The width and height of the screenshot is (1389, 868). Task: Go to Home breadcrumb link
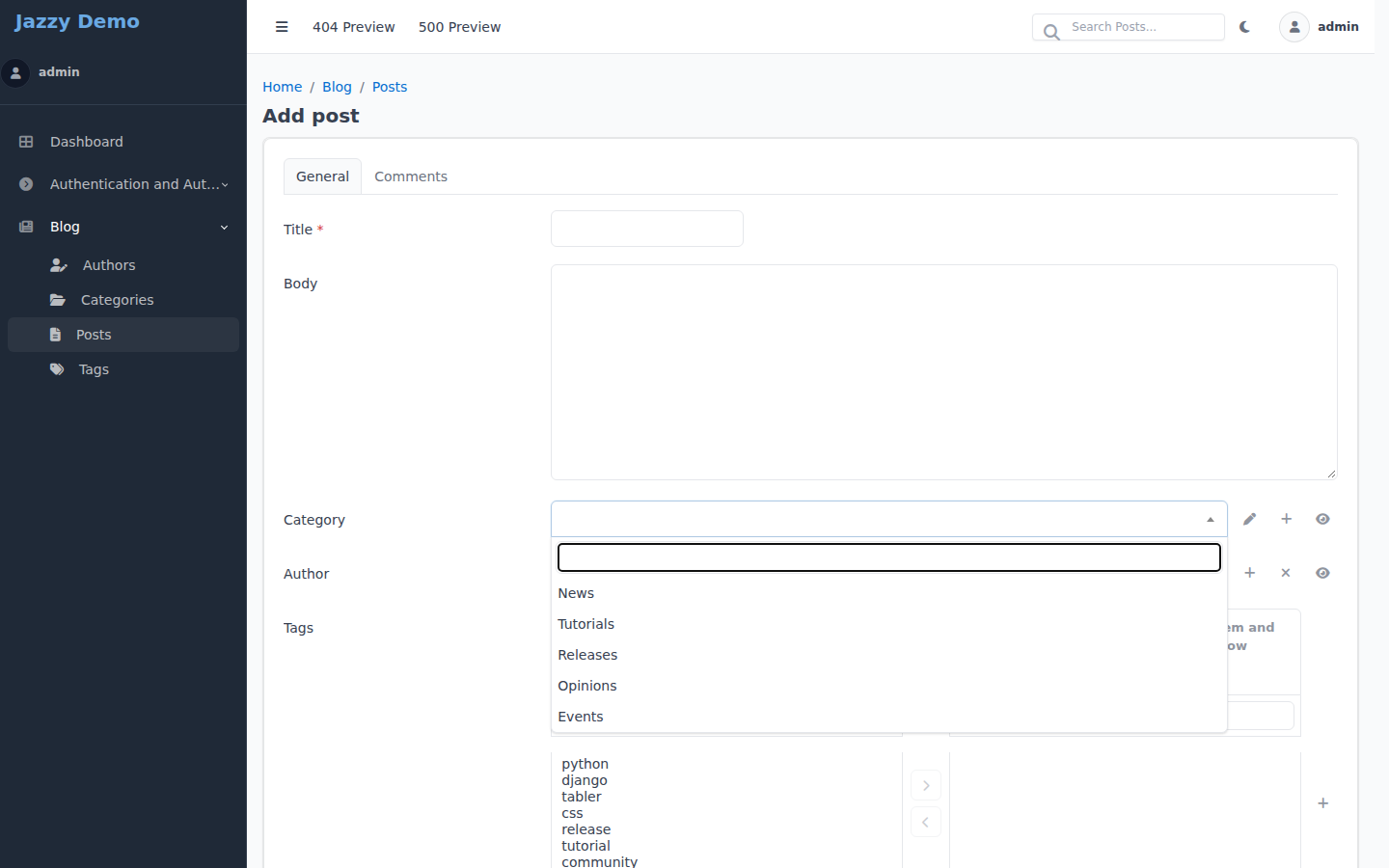[x=282, y=87]
